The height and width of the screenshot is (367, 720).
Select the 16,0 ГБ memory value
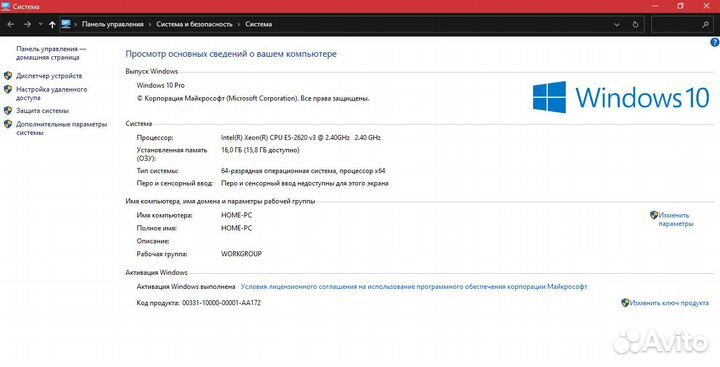[260, 150]
